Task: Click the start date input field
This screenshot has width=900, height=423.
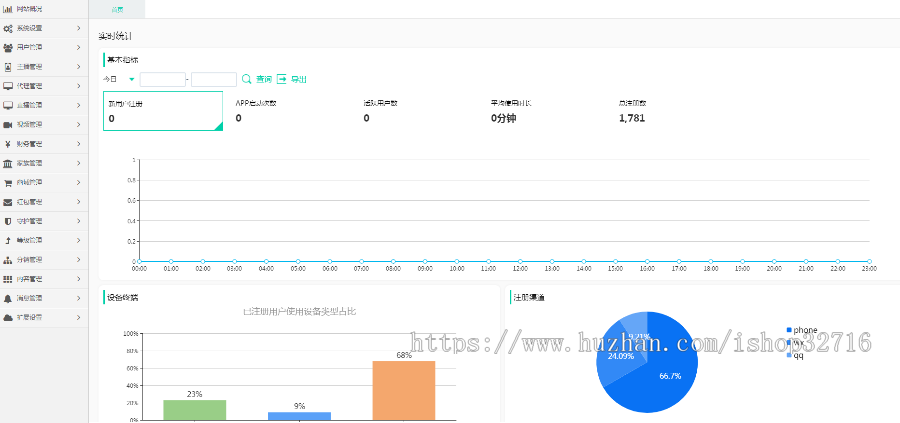Action: pyautogui.click(x=162, y=79)
